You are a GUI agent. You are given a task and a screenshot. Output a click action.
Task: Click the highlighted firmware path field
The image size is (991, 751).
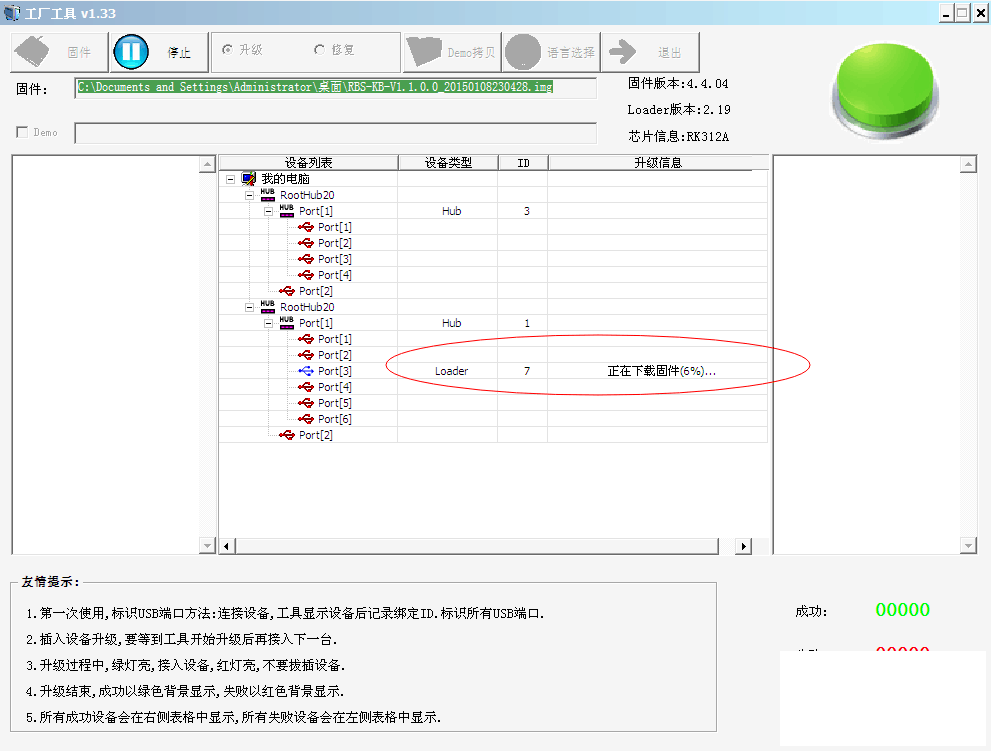(x=336, y=88)
